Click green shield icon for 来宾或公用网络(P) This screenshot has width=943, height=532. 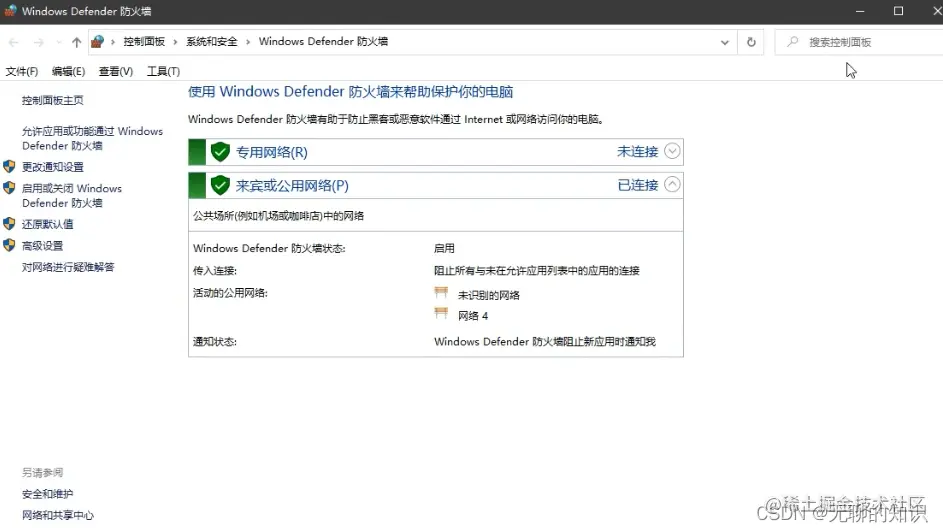(x=221, y=185)
